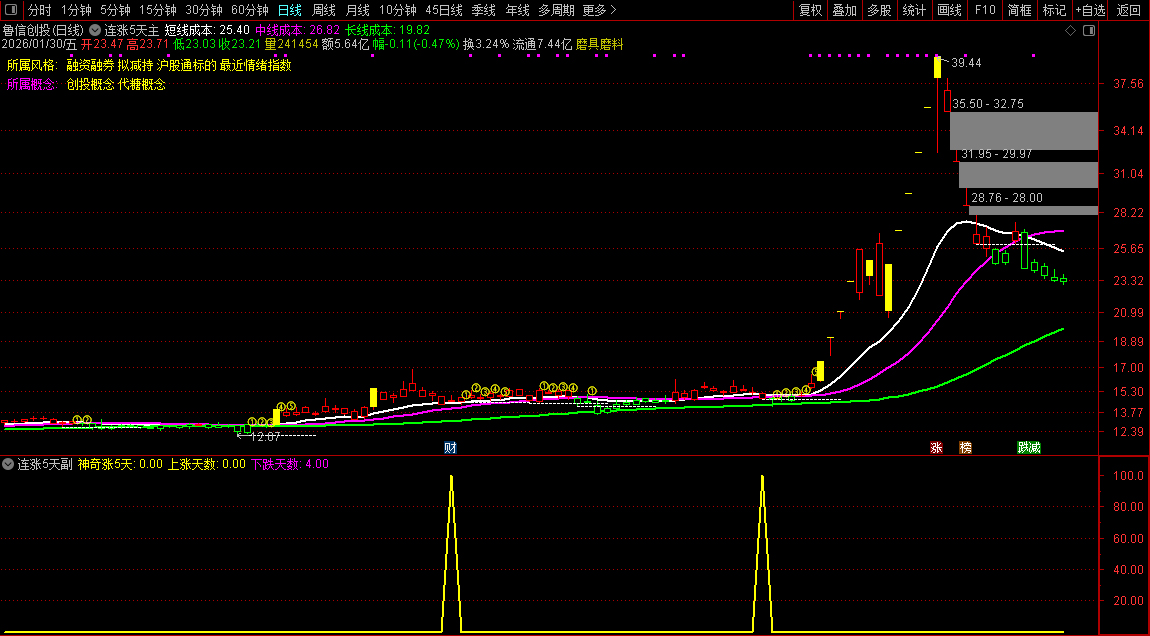
Task: Click 短线成本: 25.40 value
Action: point(207,31)
